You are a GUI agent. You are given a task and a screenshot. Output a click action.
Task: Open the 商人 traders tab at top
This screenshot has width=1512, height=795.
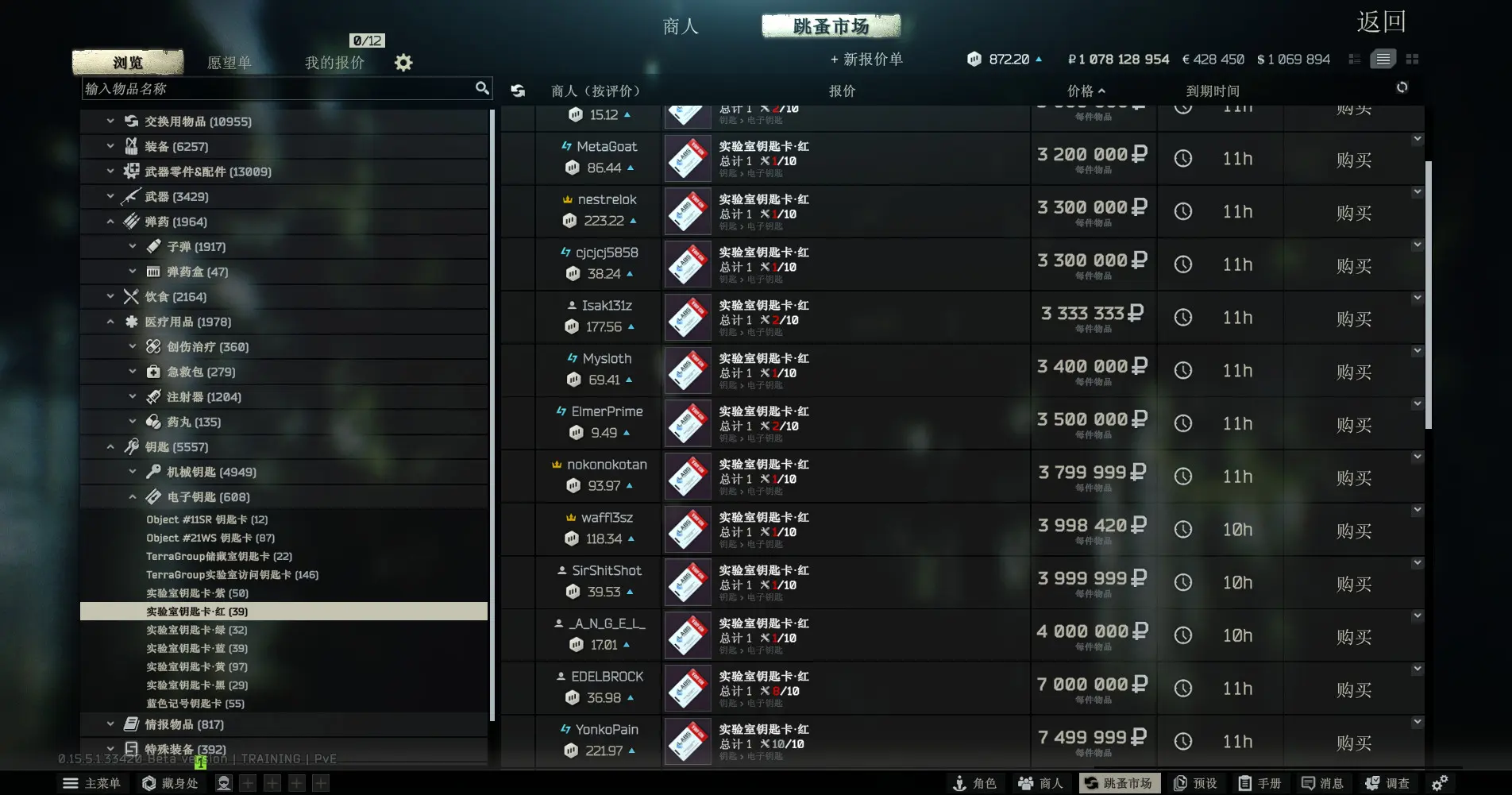click(x=681, y=26)
